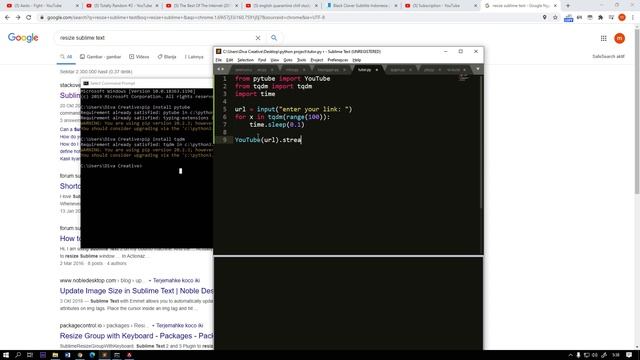The height and width of the screenshot is (360, 640).
Task: Click the Google search magnifier button
Action: pyautogui.click(x=274, y=38)
